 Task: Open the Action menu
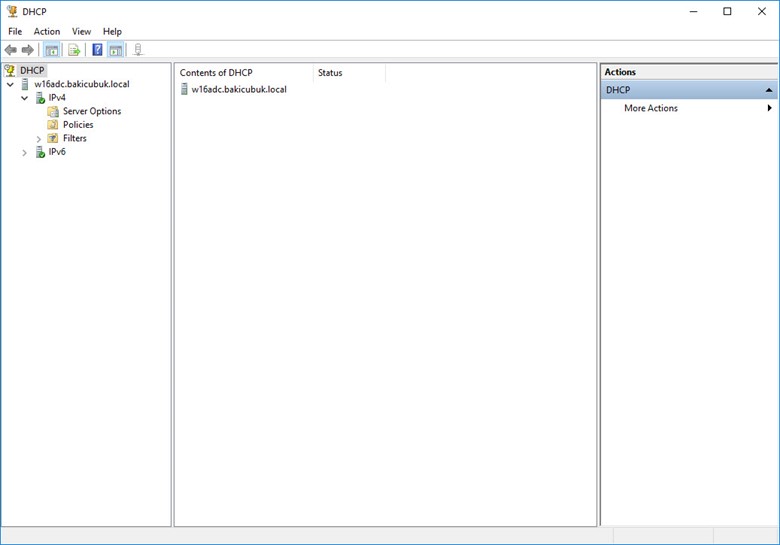pos(47,31)
